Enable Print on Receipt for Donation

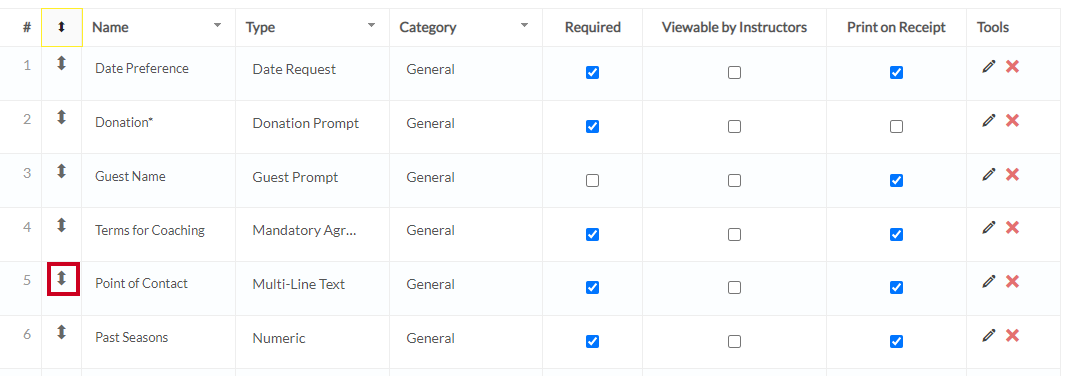coord(896,127)
